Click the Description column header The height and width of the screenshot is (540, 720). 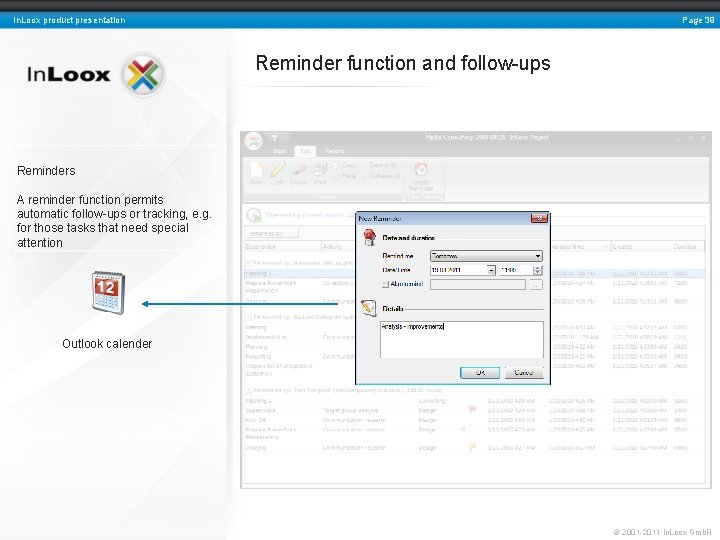point(282,247)
